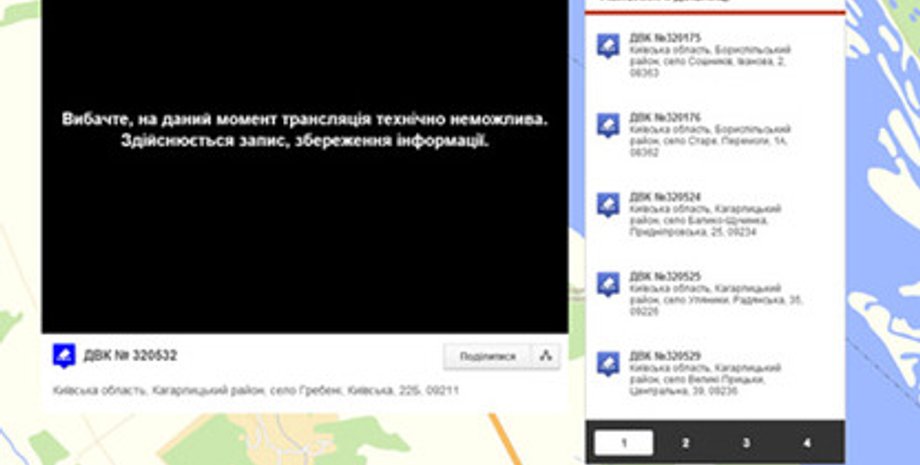Open page 3 of the station list
The height and width of the screenshot is (465, 920).
746,442
